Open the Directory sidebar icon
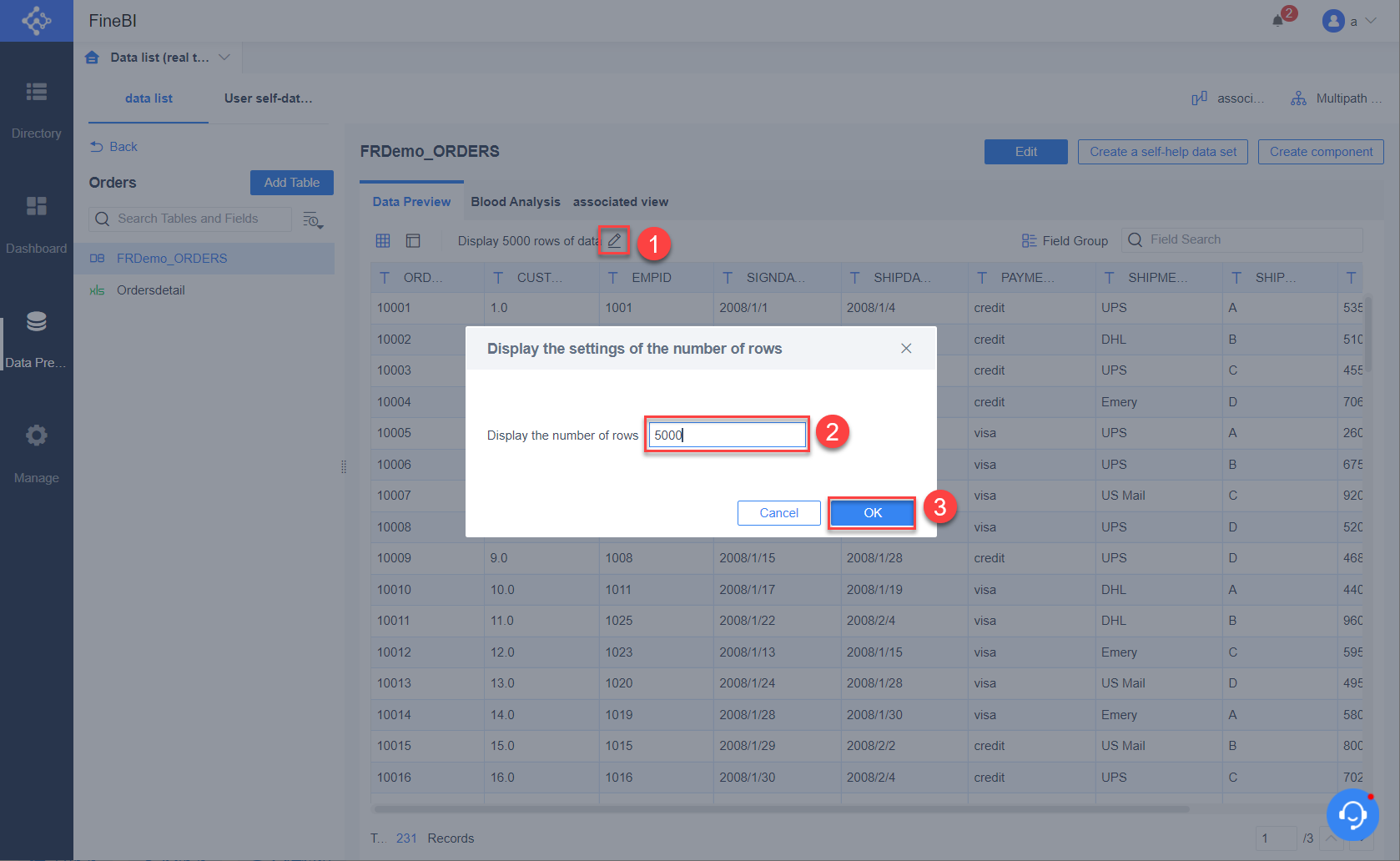The image size is (1400, 861). pos(36,92)
